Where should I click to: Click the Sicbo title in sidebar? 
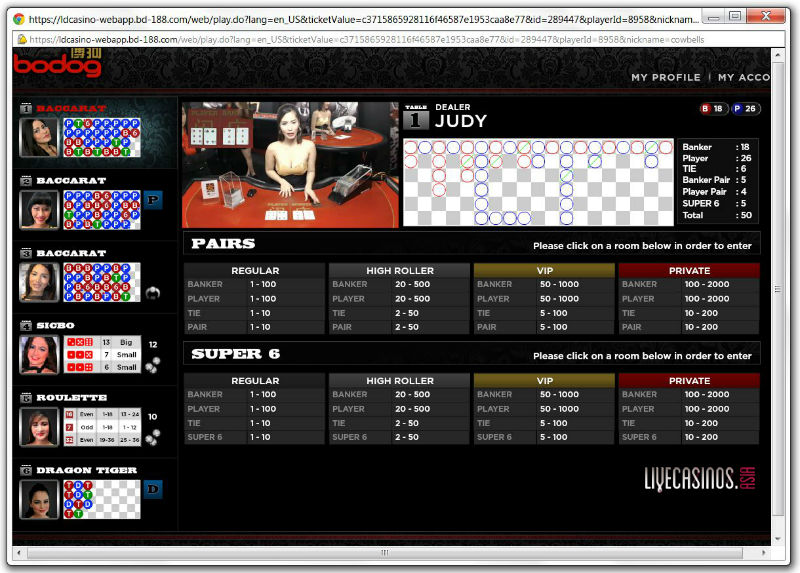[x=56, y=326]
